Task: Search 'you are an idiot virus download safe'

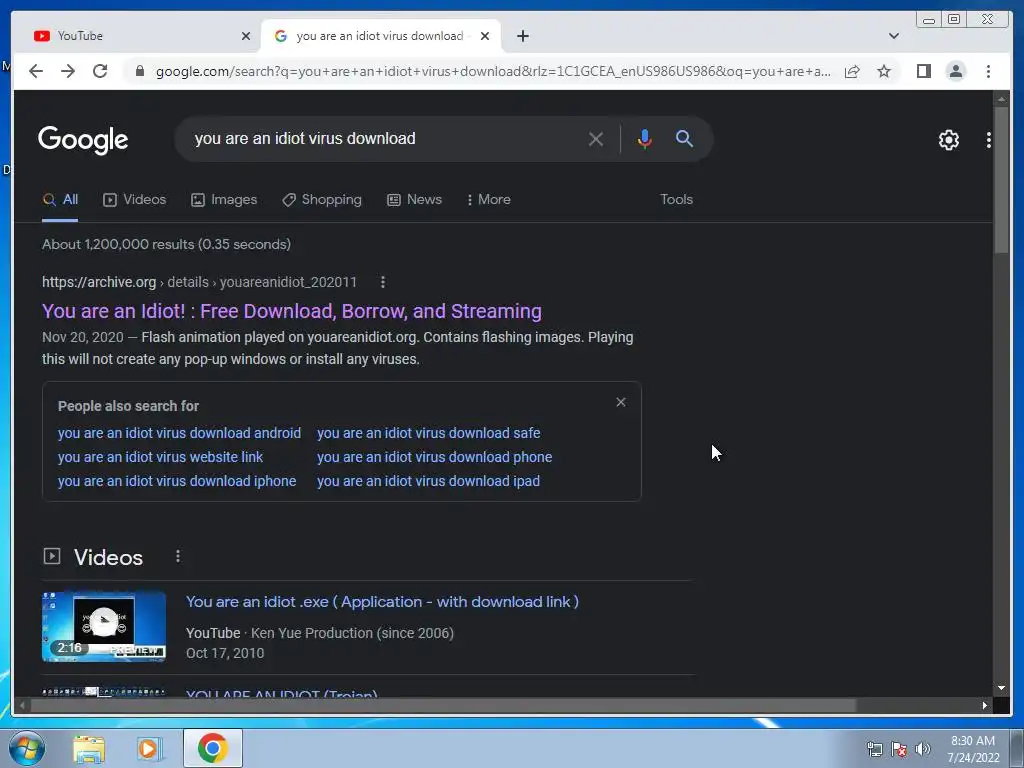Action: coord(428,433)
